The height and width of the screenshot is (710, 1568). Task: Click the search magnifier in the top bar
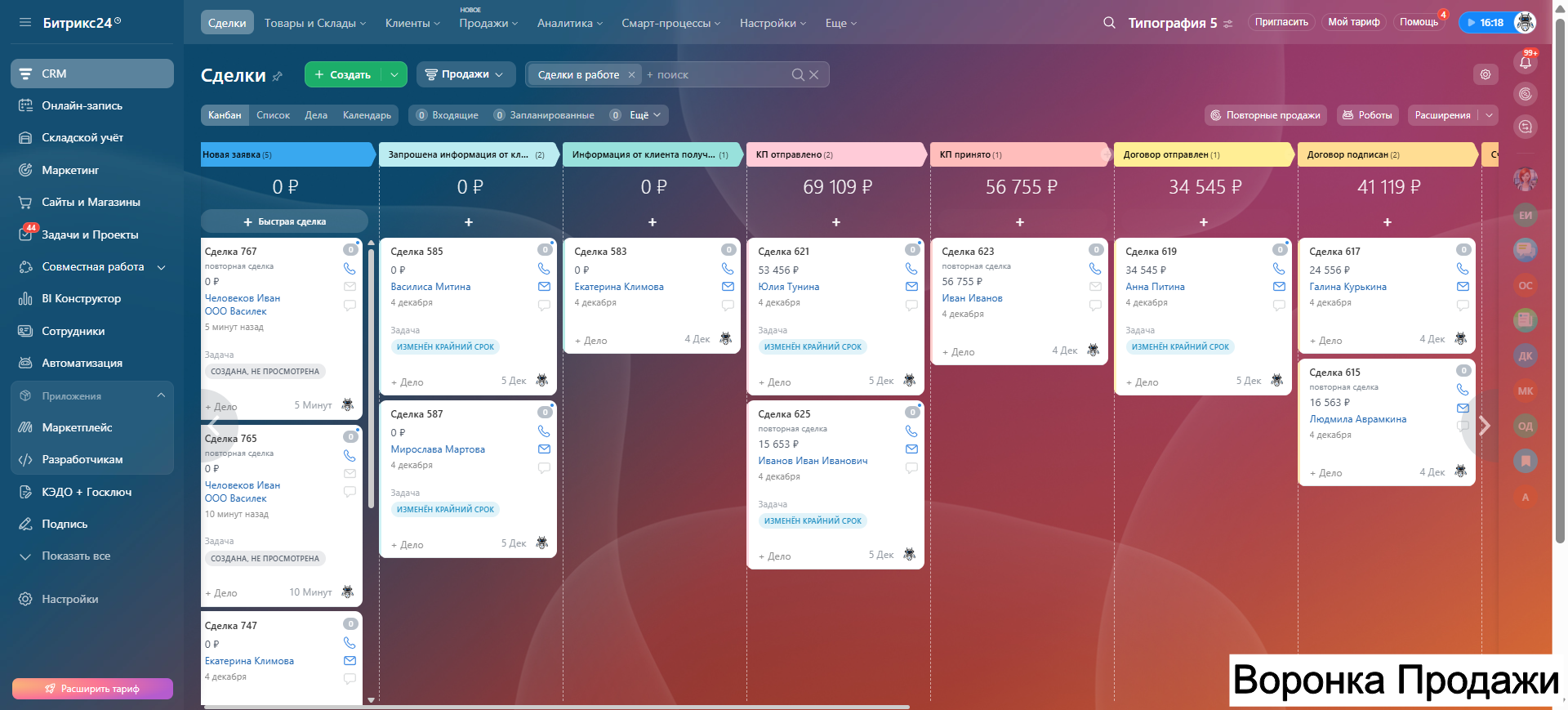(1109, 23)
